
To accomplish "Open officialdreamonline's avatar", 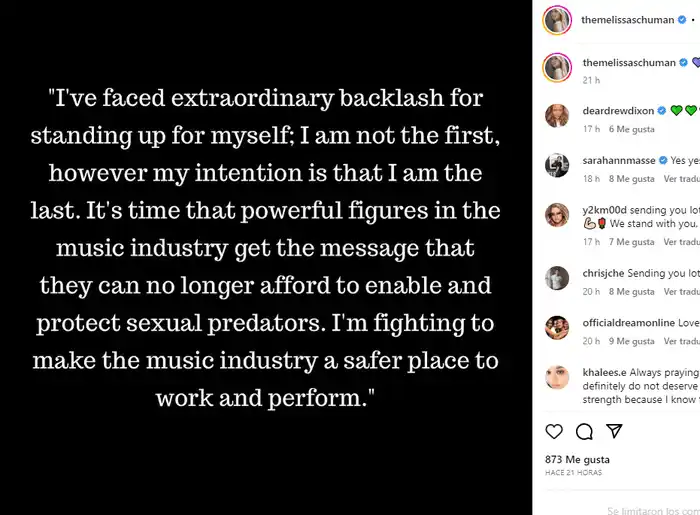I will click(x=557, y=328).
